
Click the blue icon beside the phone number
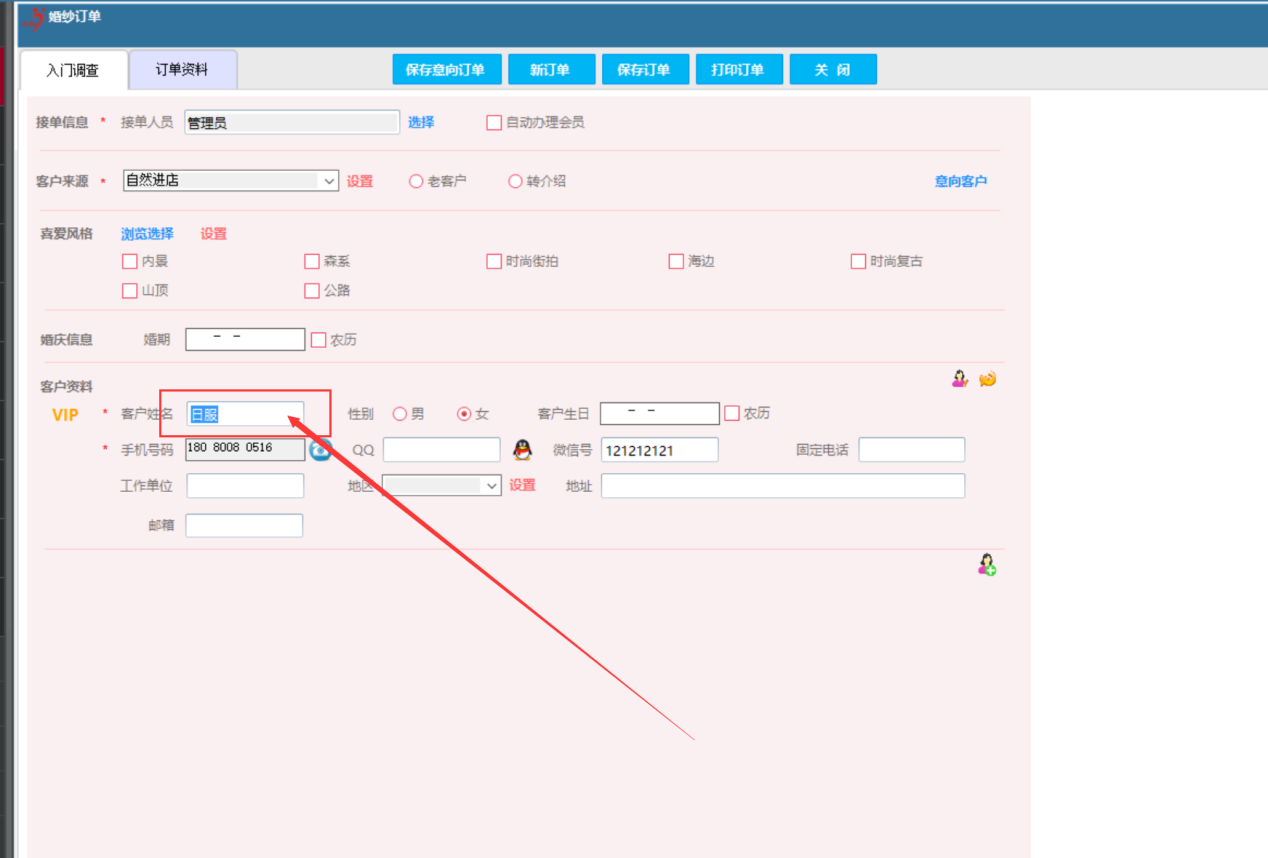[x=320, y=450]
